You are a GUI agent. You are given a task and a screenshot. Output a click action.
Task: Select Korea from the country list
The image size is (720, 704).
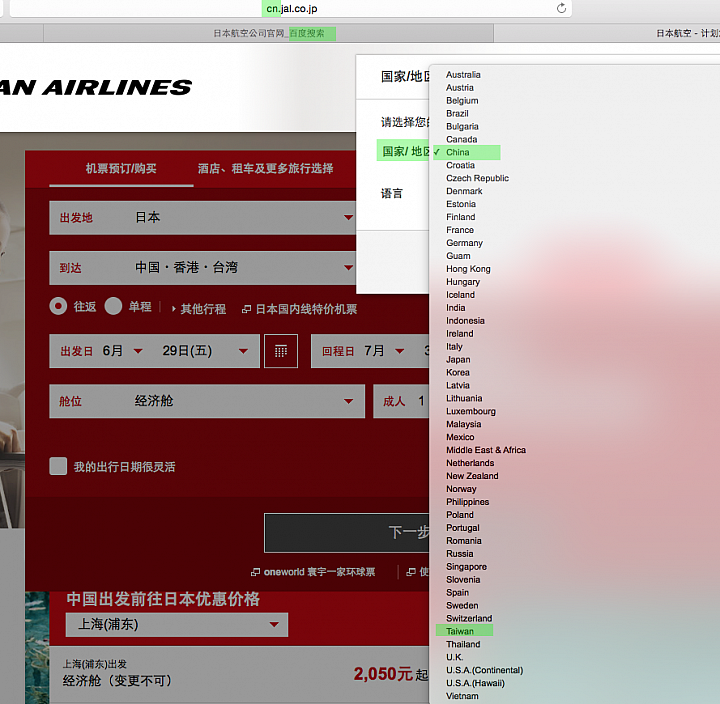pyautogui.click(x=458, y=372)
